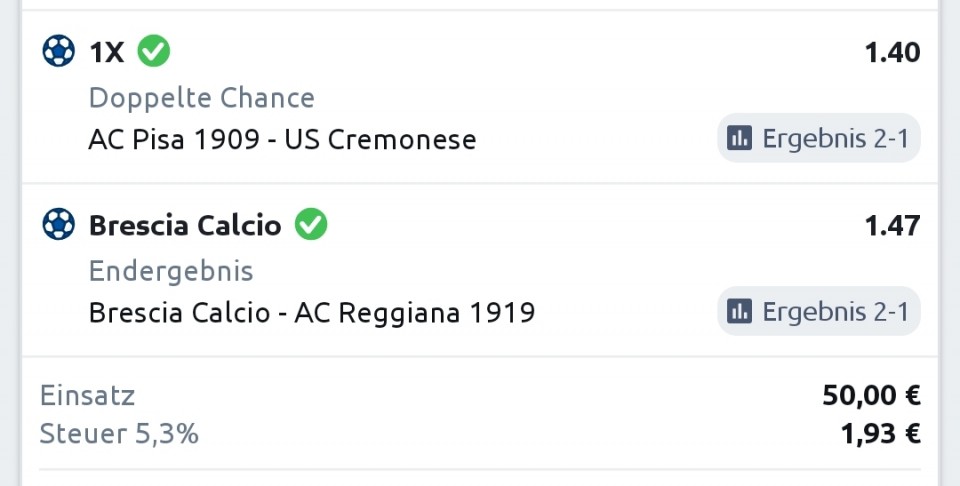Click the AC Pisa 1909 - US Cremonese match
960x486 pixels.
tap(282, 140)
